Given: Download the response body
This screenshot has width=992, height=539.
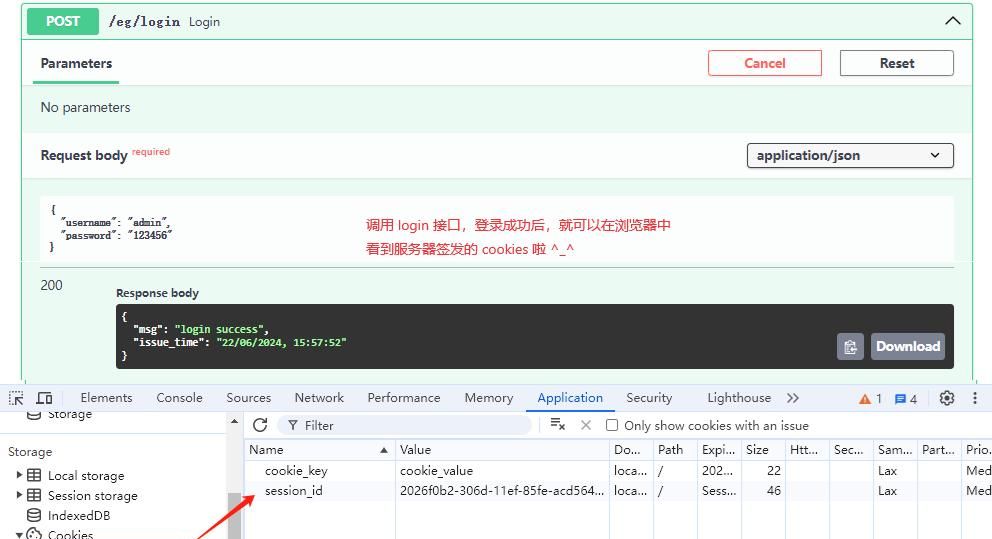Looking at the screenshot, I should [x=907, y=347].
